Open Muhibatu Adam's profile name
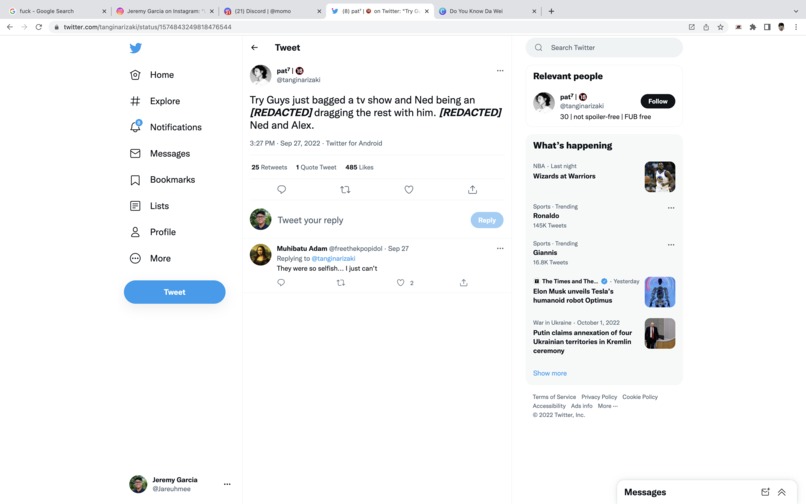This screenshot has height=504, width=806. [302, 248]
